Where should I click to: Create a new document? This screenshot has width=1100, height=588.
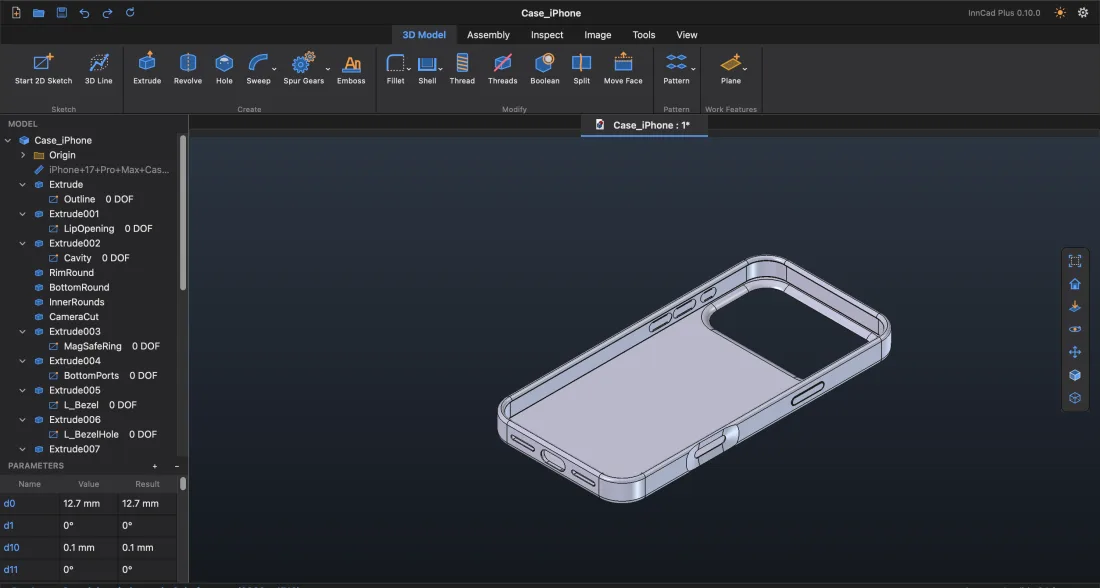pyautogui.click(x=16, y=13)
